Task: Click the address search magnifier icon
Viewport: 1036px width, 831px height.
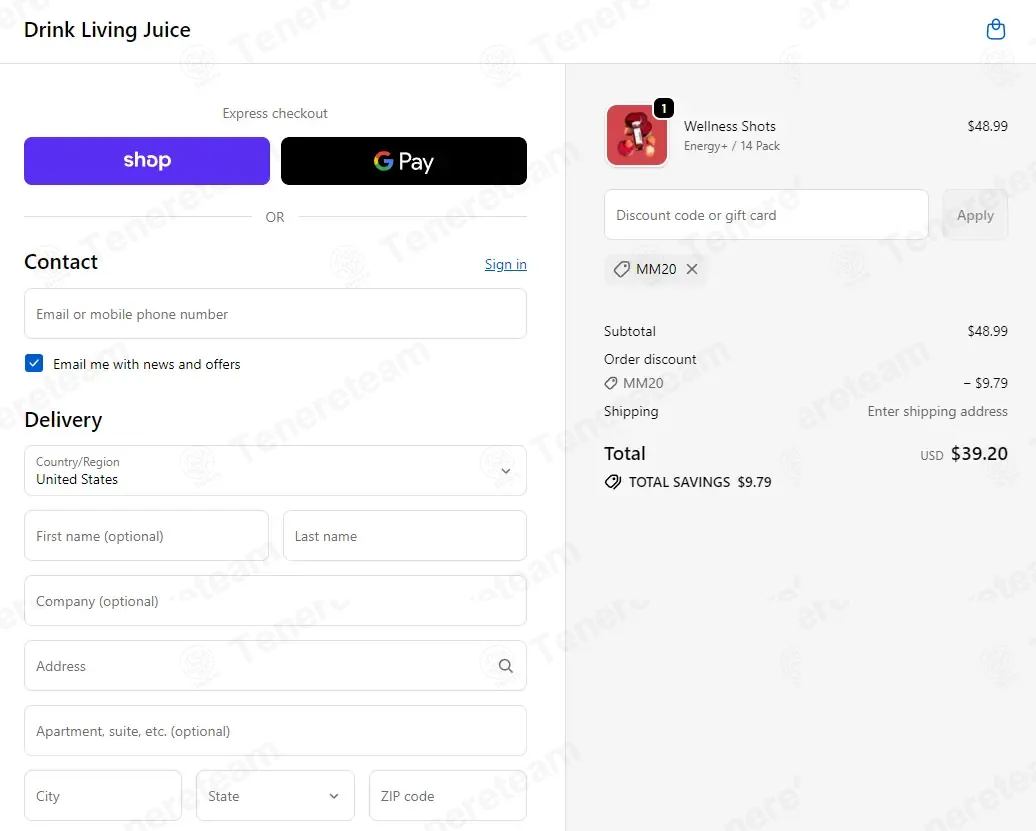Action: click(505, 666)
